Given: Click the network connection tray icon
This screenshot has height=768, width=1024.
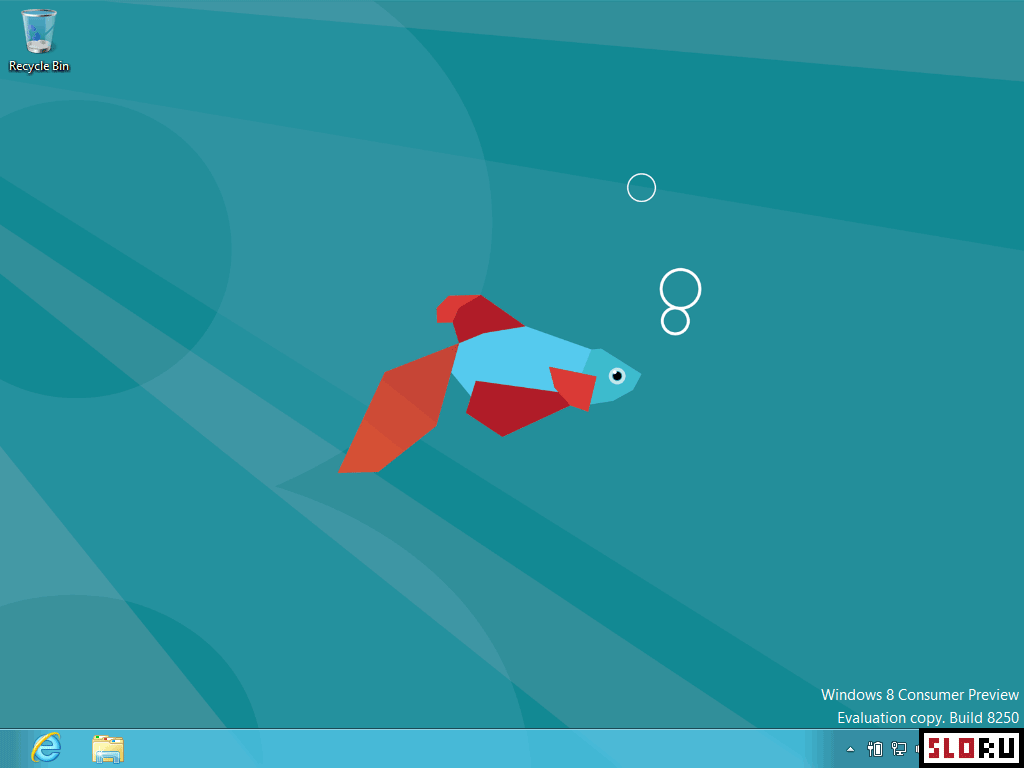Looking at the screenshot, I should pos(899,748).
